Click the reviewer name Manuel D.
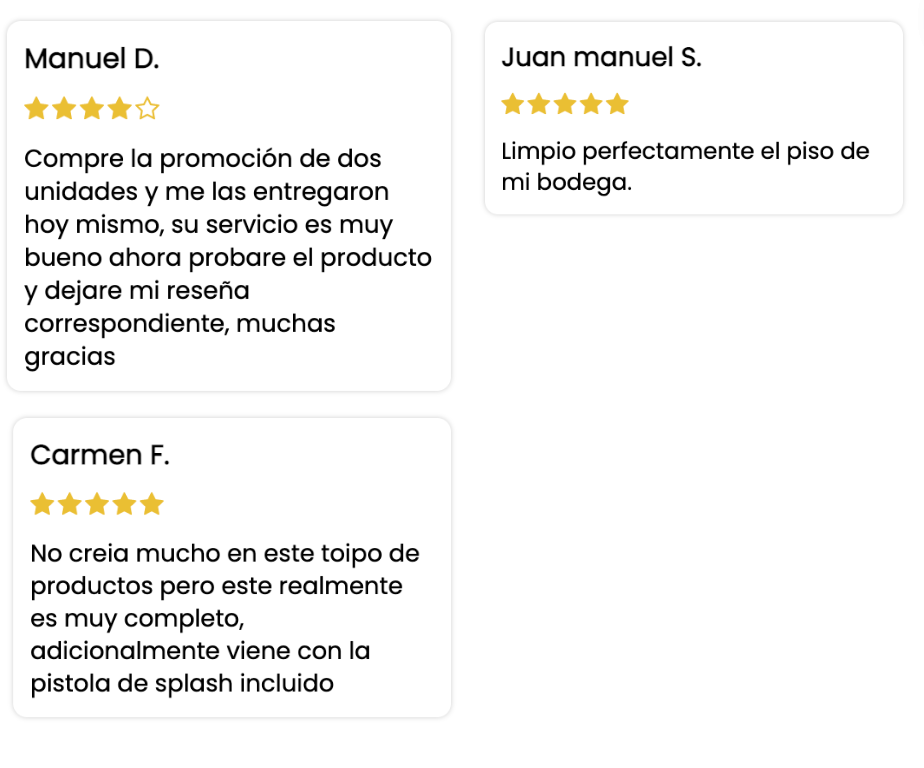Viewport: 924px width, 768px height. (x=92, y=59)
